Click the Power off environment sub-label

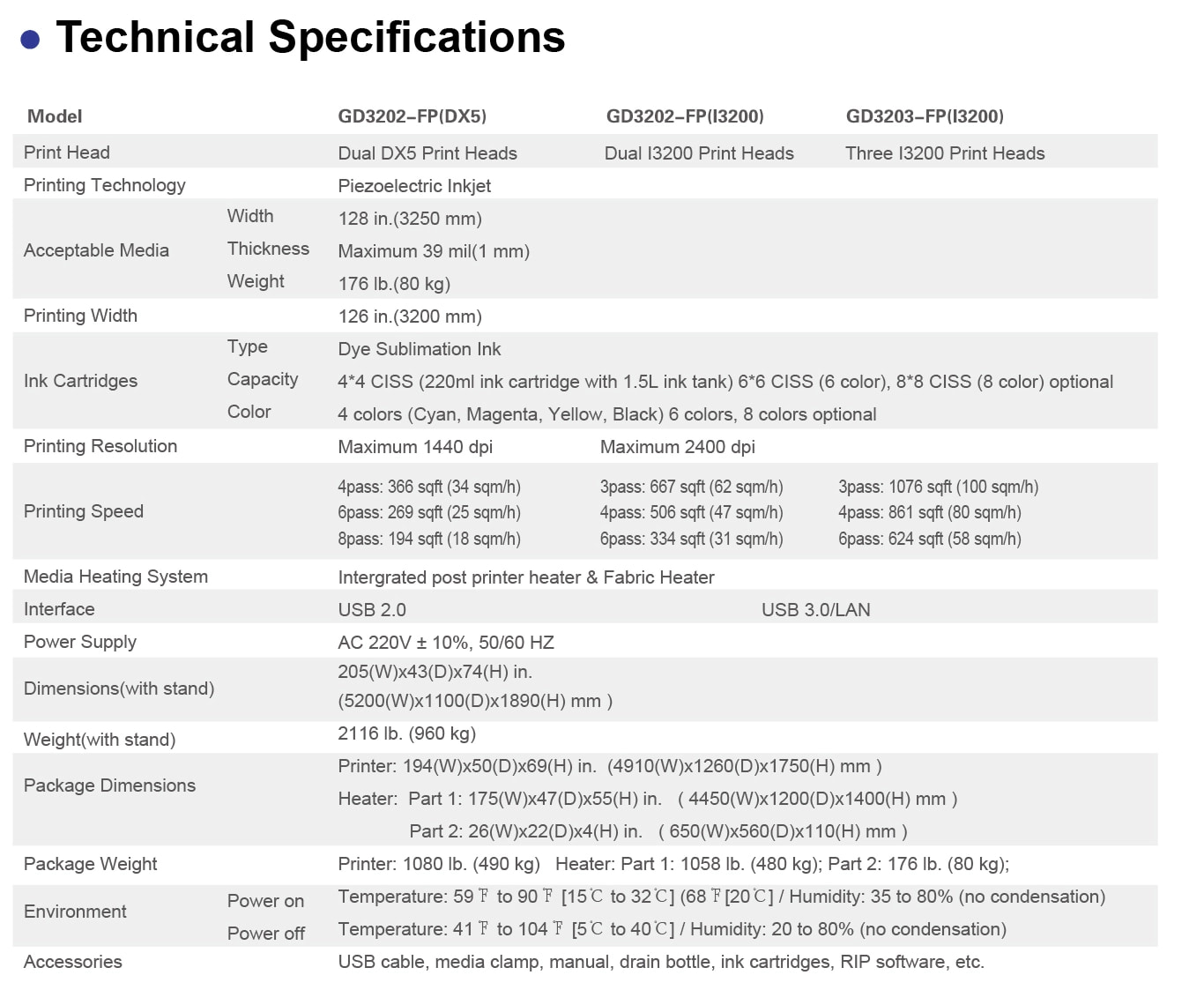point(265,934)
